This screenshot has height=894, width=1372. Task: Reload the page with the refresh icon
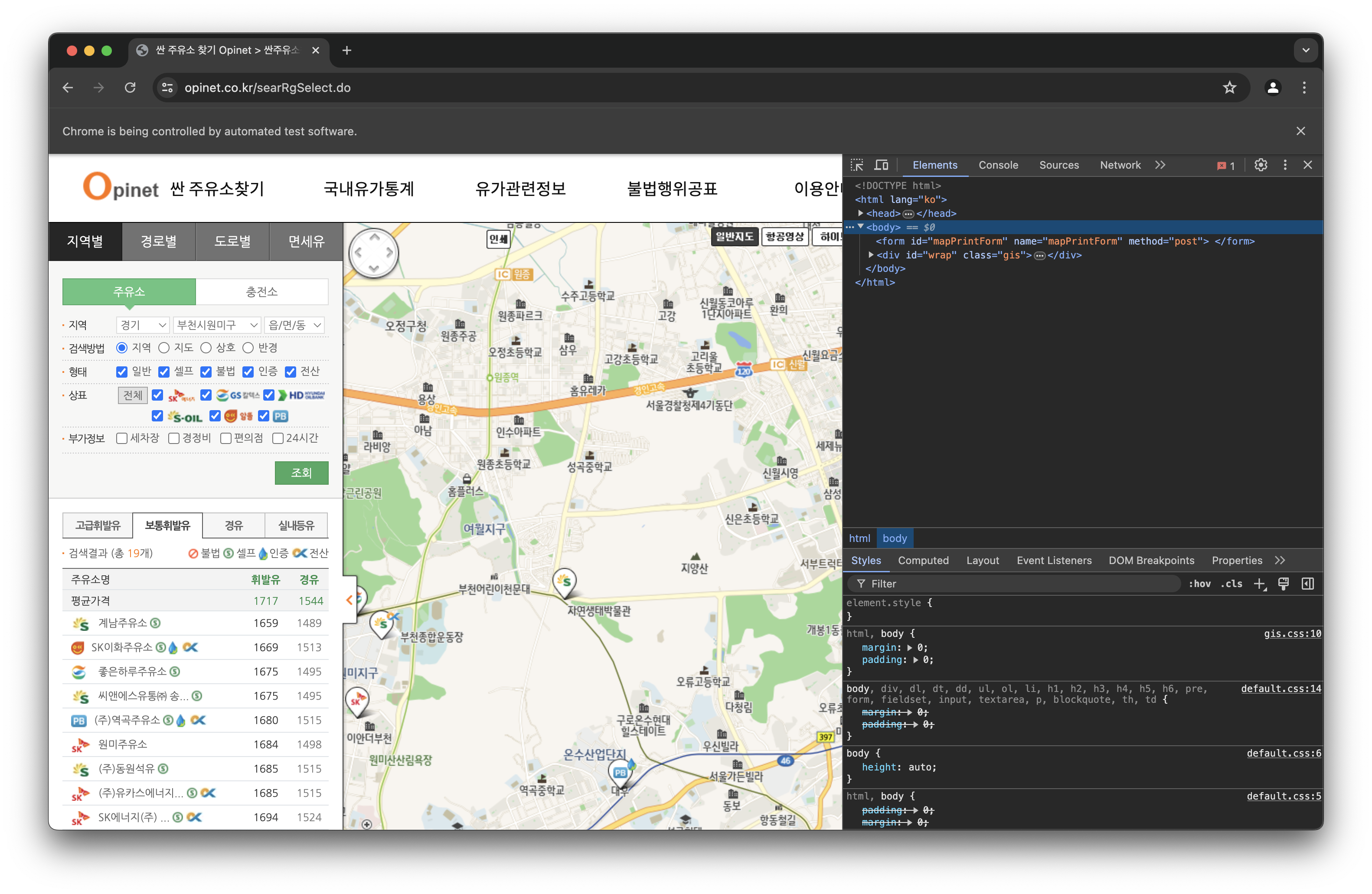click(x=130, y=88)
